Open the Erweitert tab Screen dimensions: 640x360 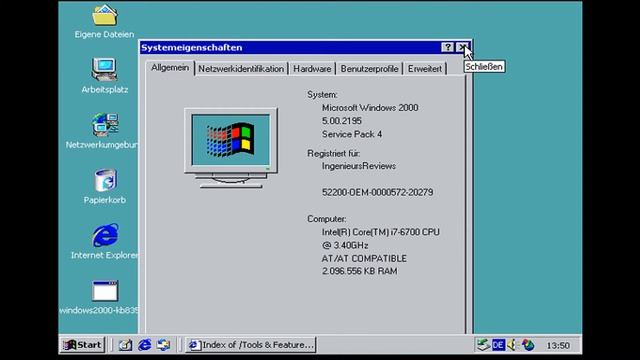coord(425,69)
